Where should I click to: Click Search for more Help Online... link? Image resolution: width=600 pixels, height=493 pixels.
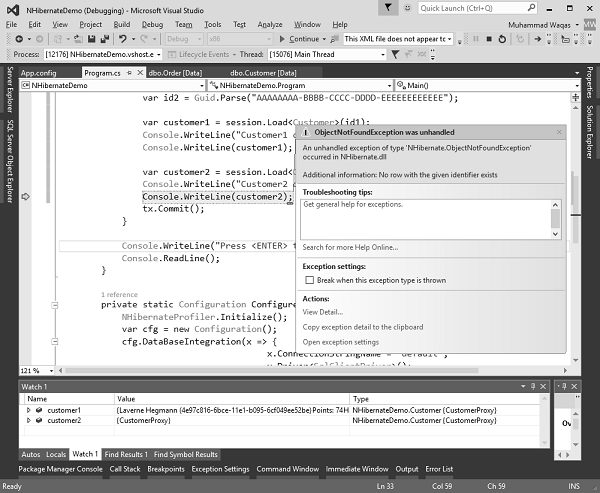(350, 247)
